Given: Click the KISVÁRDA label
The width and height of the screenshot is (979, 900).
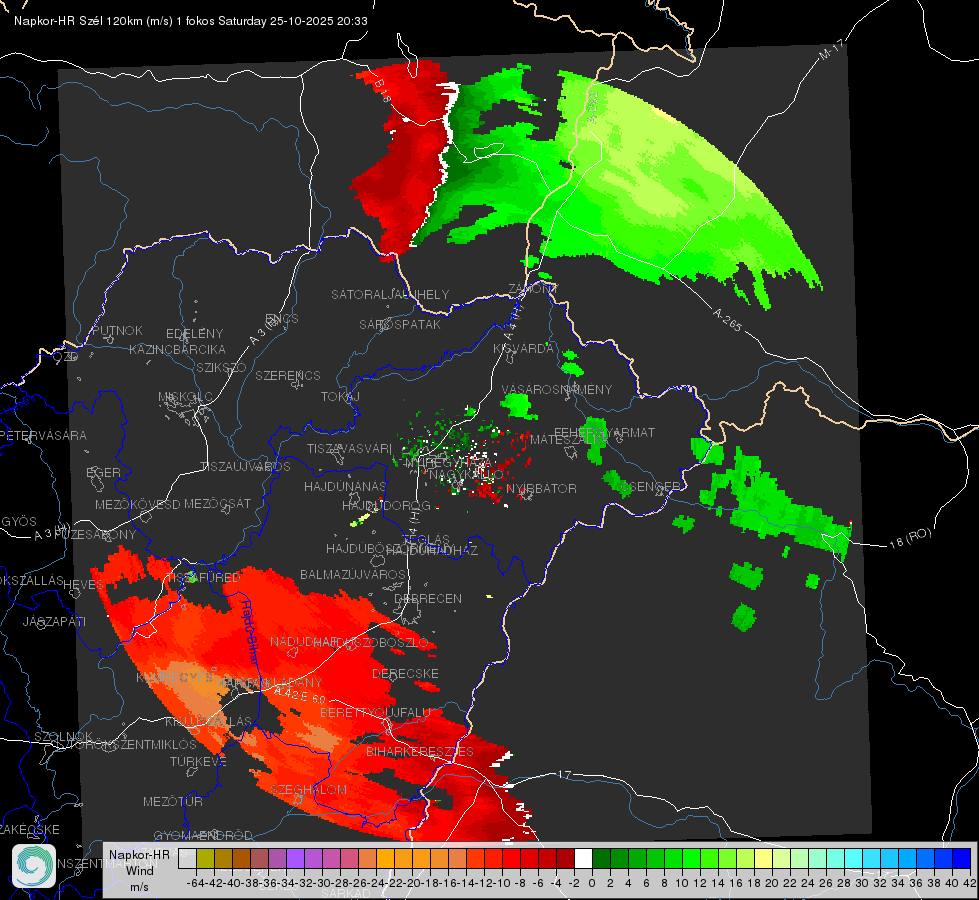Looking at the screenshot, I should pos(524,349).
